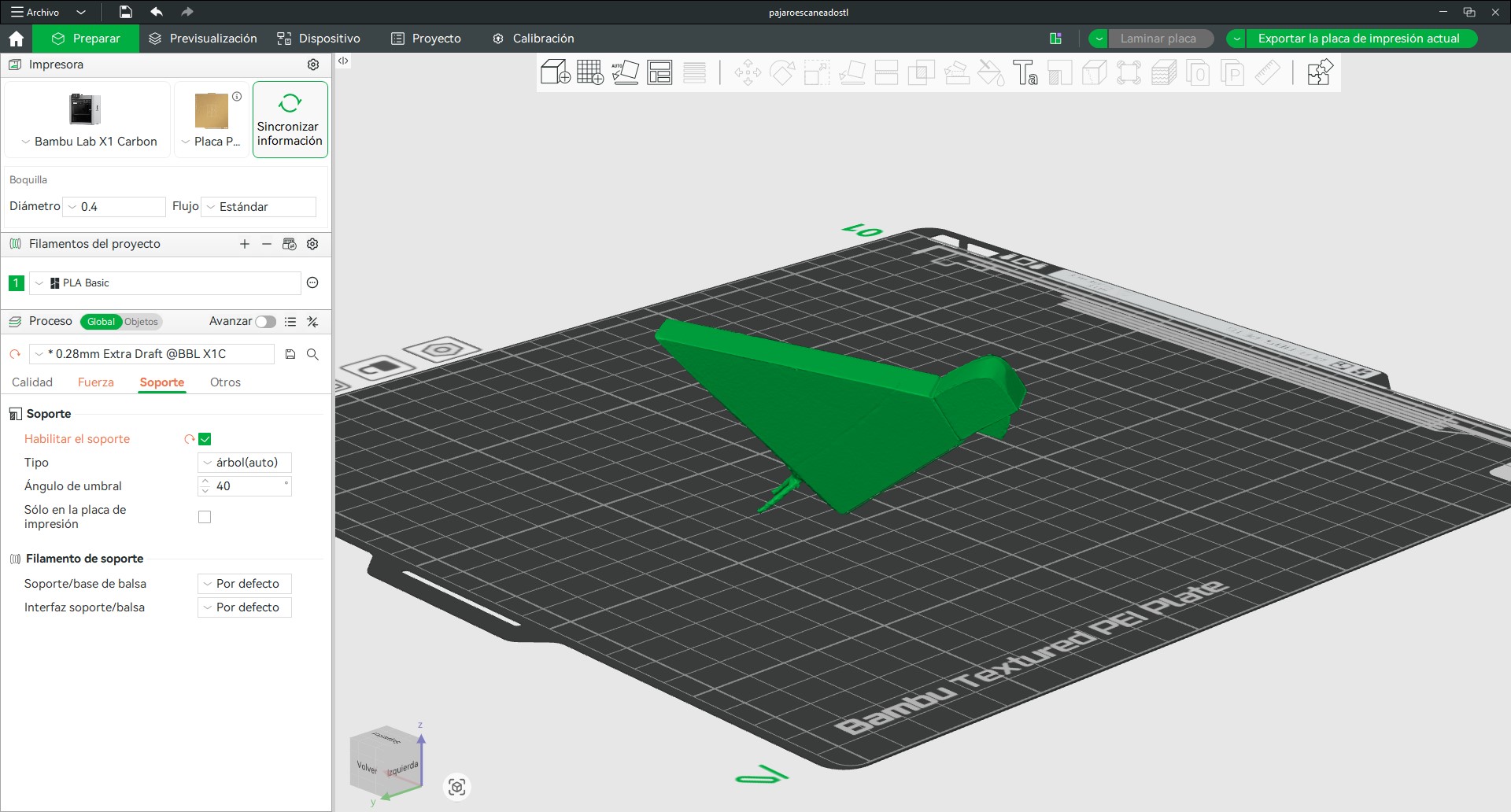
Task: Open the Archivo menu
Action: (x=35, y=12)
